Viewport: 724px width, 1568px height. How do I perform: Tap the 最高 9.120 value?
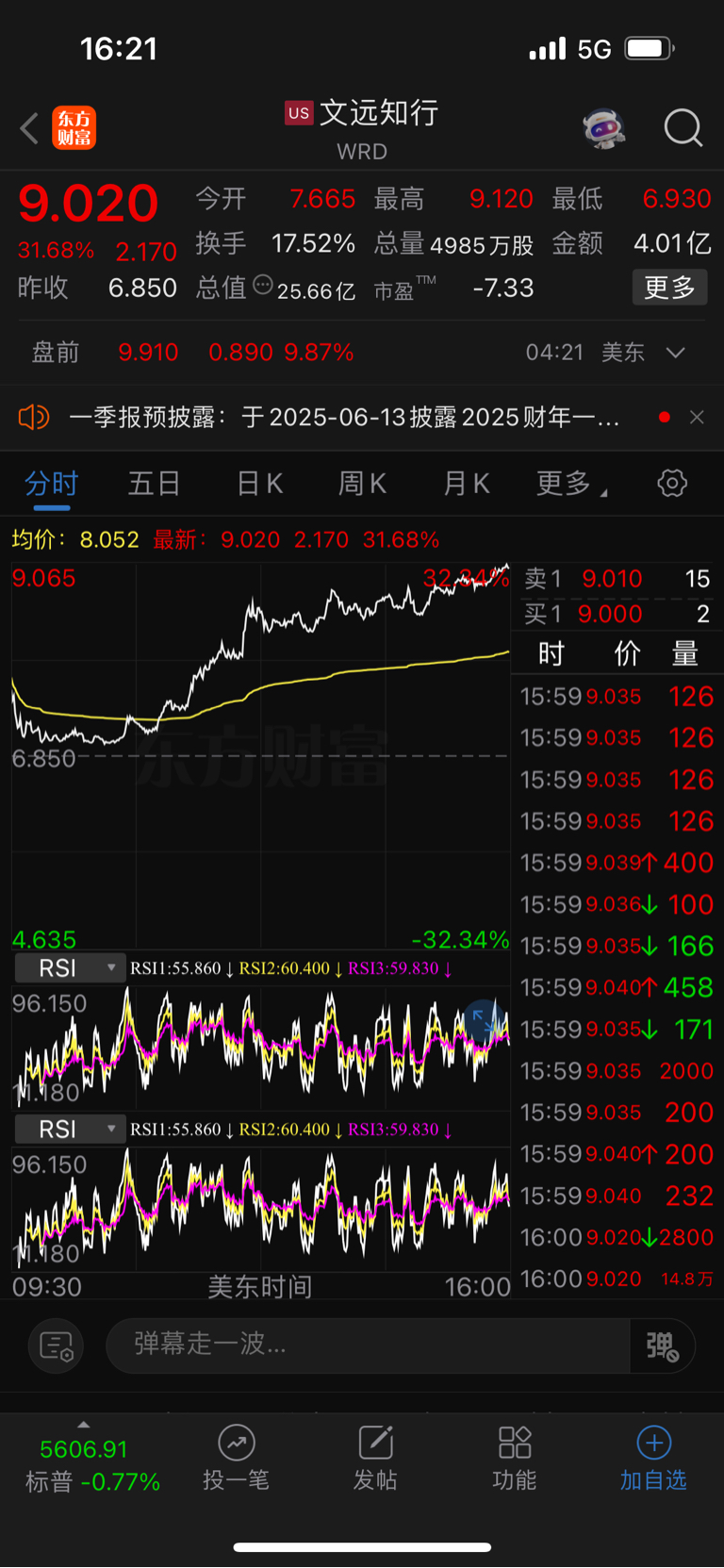pyautogui.click(x=502, y=200)
